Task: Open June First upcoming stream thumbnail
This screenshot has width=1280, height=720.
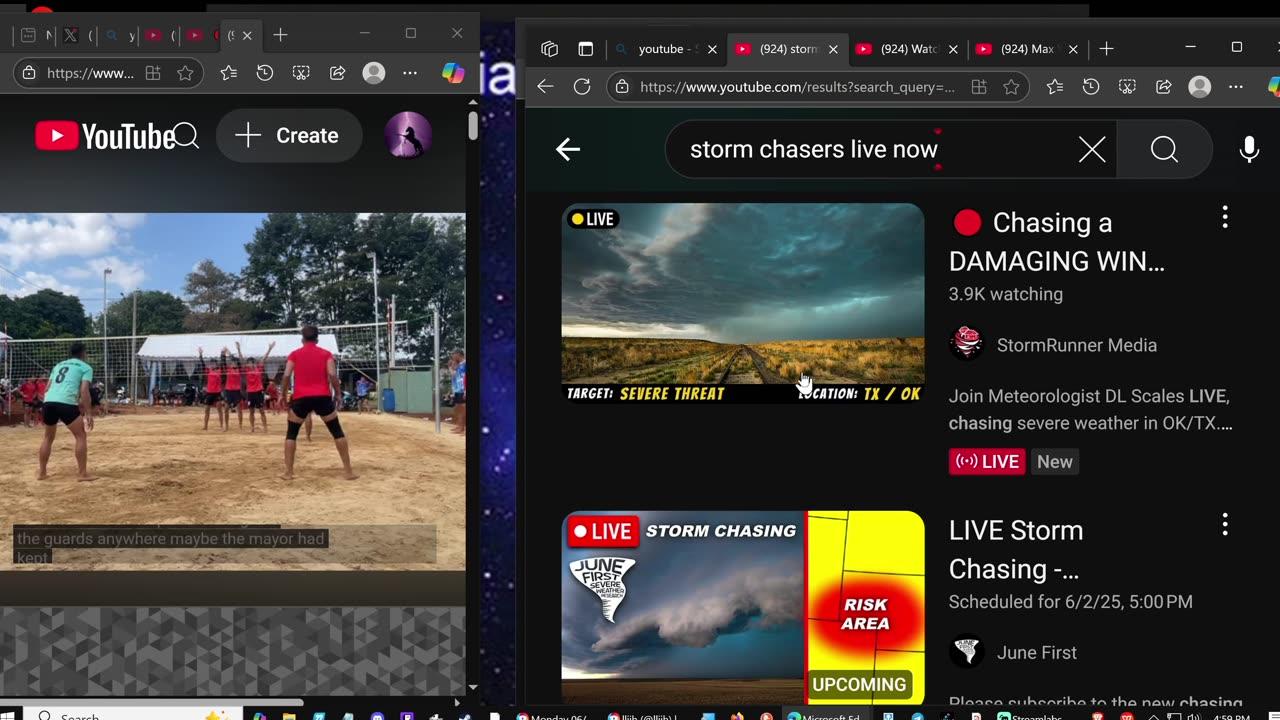Action: pyautogui.click(x=743, y=608)
